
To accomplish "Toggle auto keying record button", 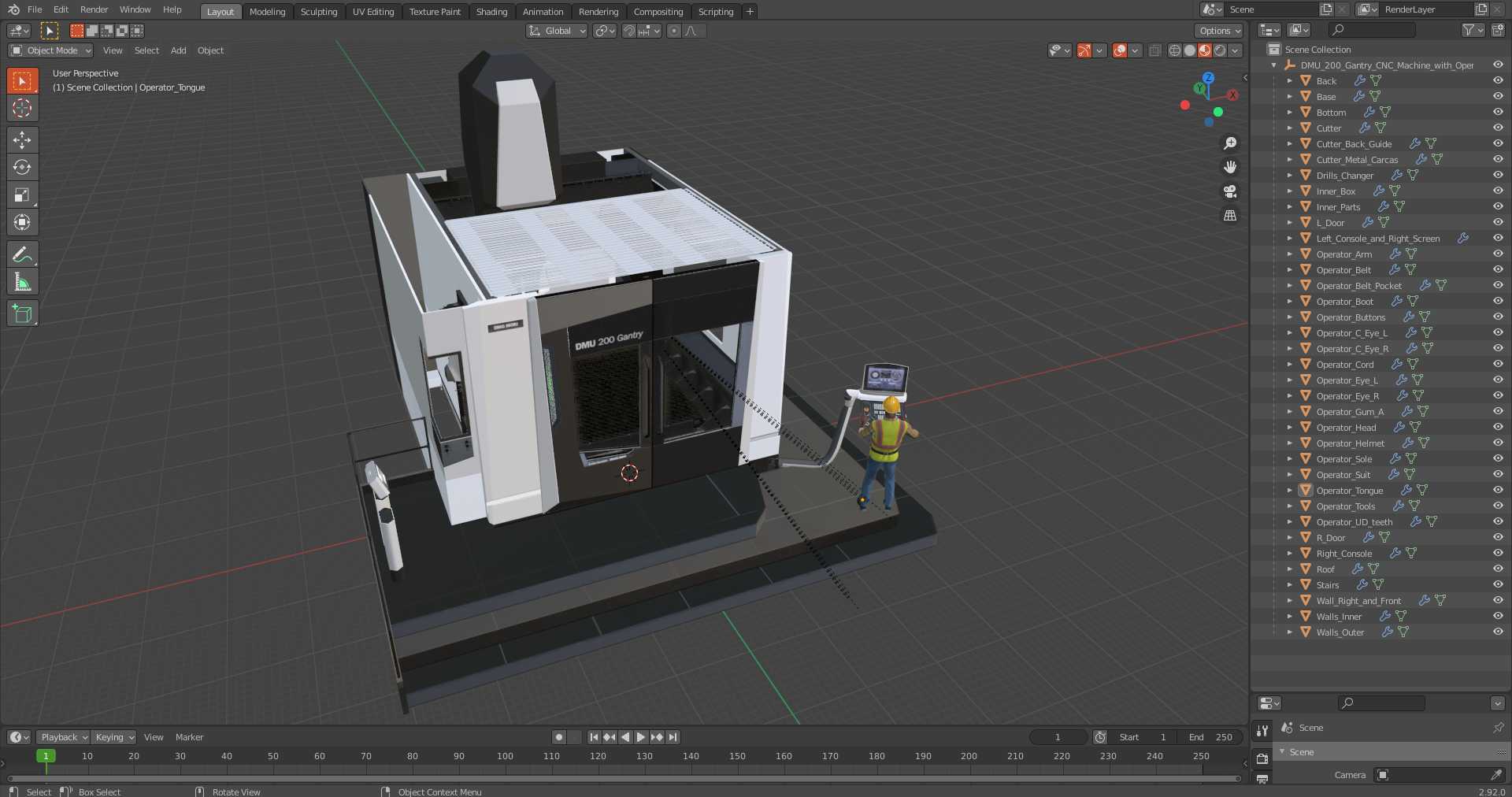I will [559, 737].
